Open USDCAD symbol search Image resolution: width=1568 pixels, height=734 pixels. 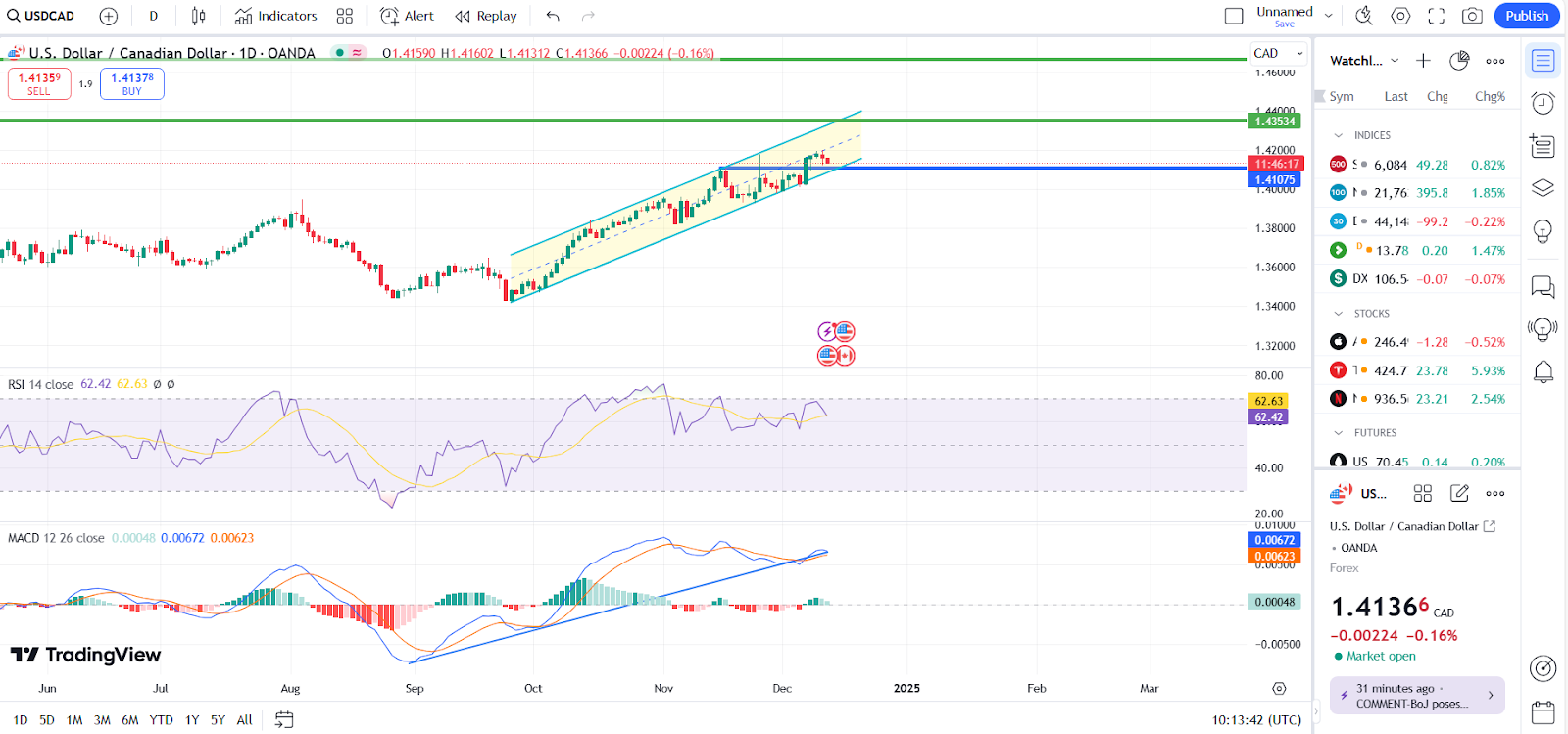pos(41,16)
